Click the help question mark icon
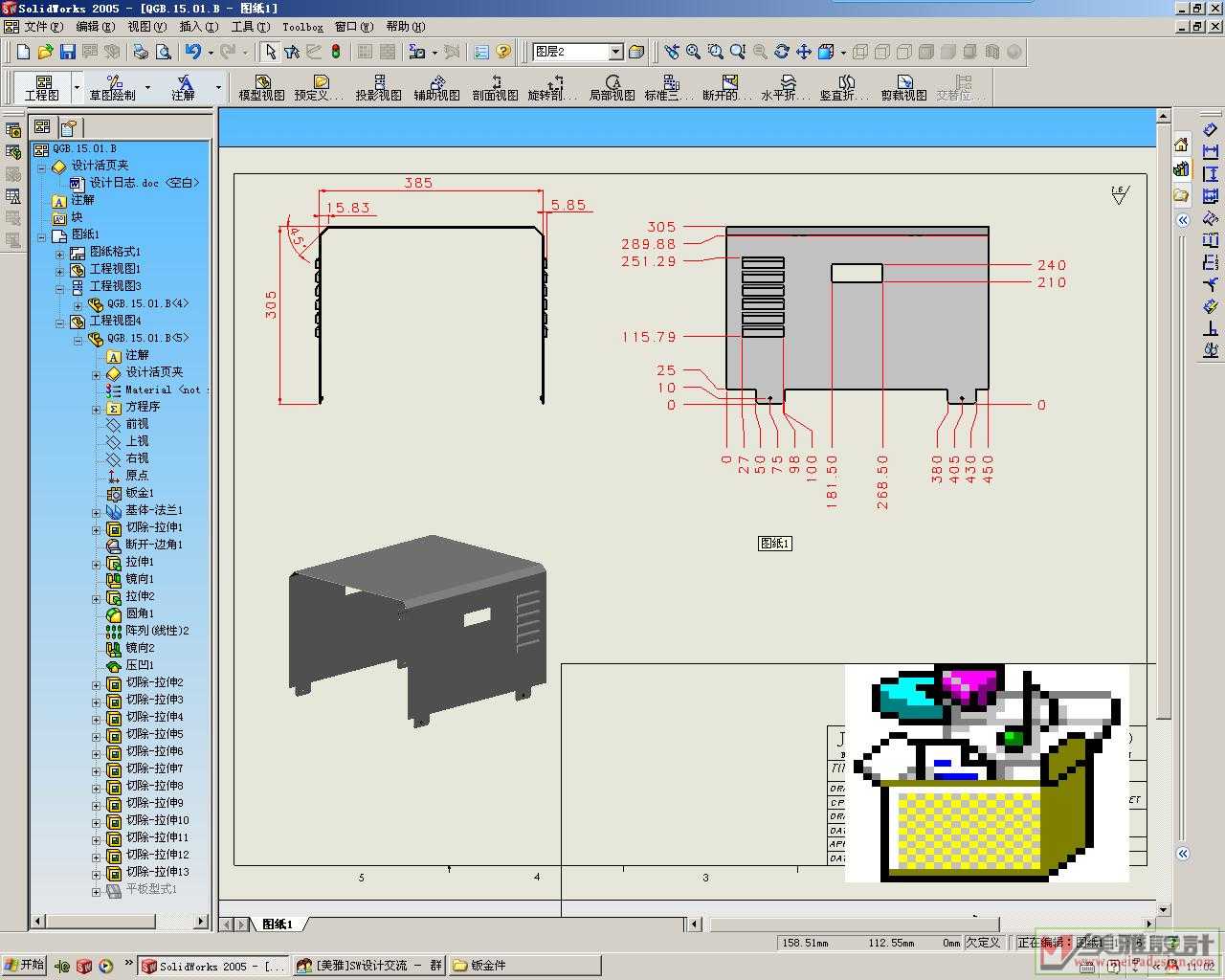1225x980 pixels. (x=503, y=52)
